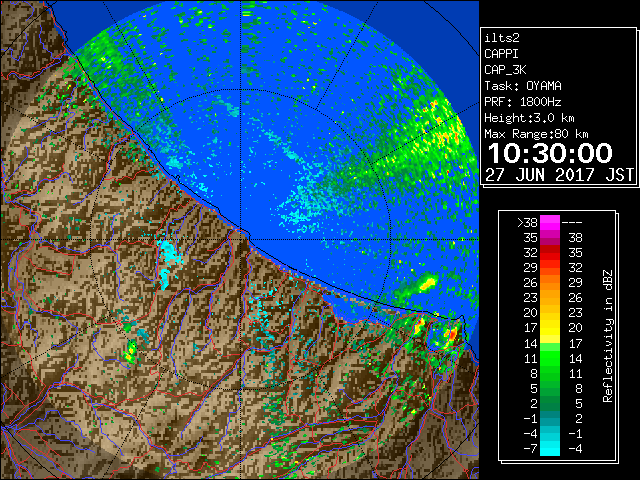Image resolution: width=640 pixels, height=480 pixels.
Task: Click the 'Height:3.0 km' text
Action: click(x=529, y=118)
